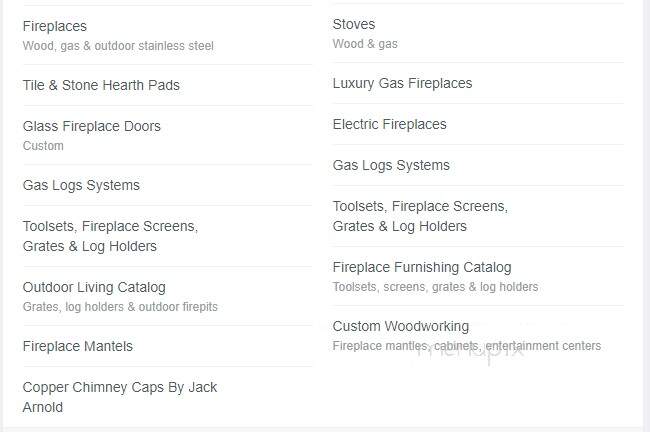The width and height of the screenshot is (650, 432).
Task: Select Custom Woodworking item
Action: [400, 326]
